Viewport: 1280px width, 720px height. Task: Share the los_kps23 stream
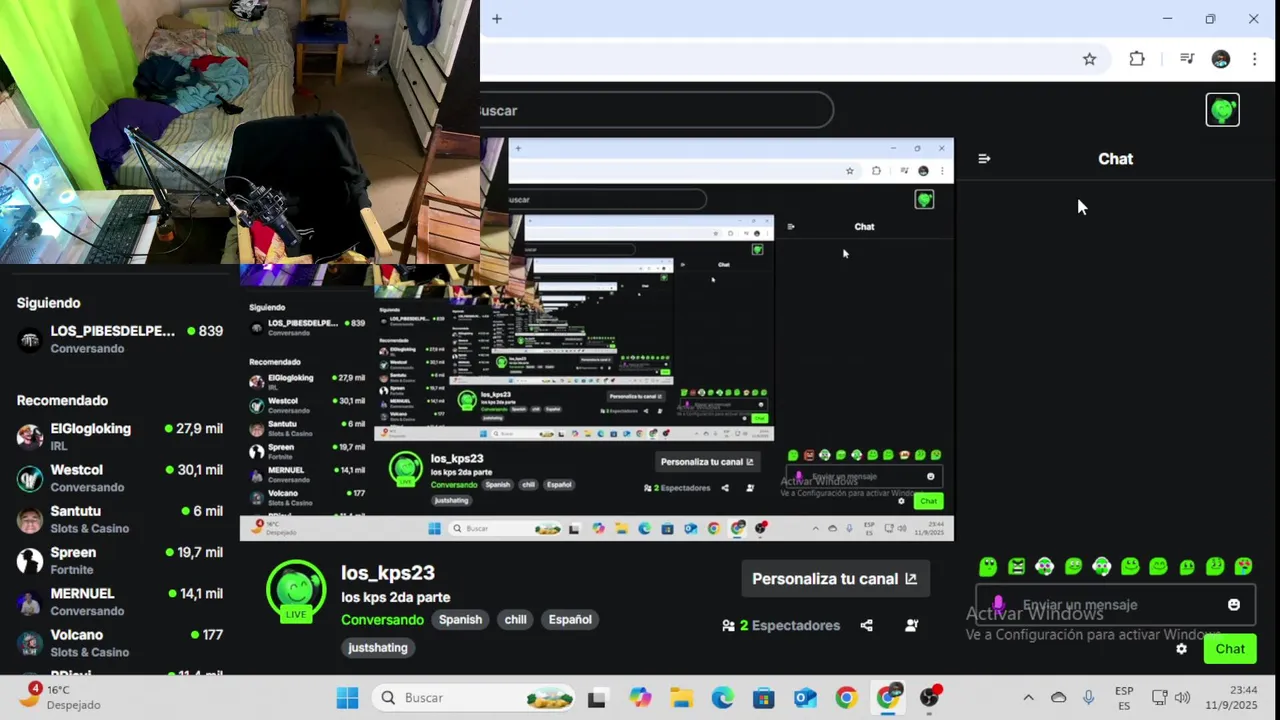867,625
